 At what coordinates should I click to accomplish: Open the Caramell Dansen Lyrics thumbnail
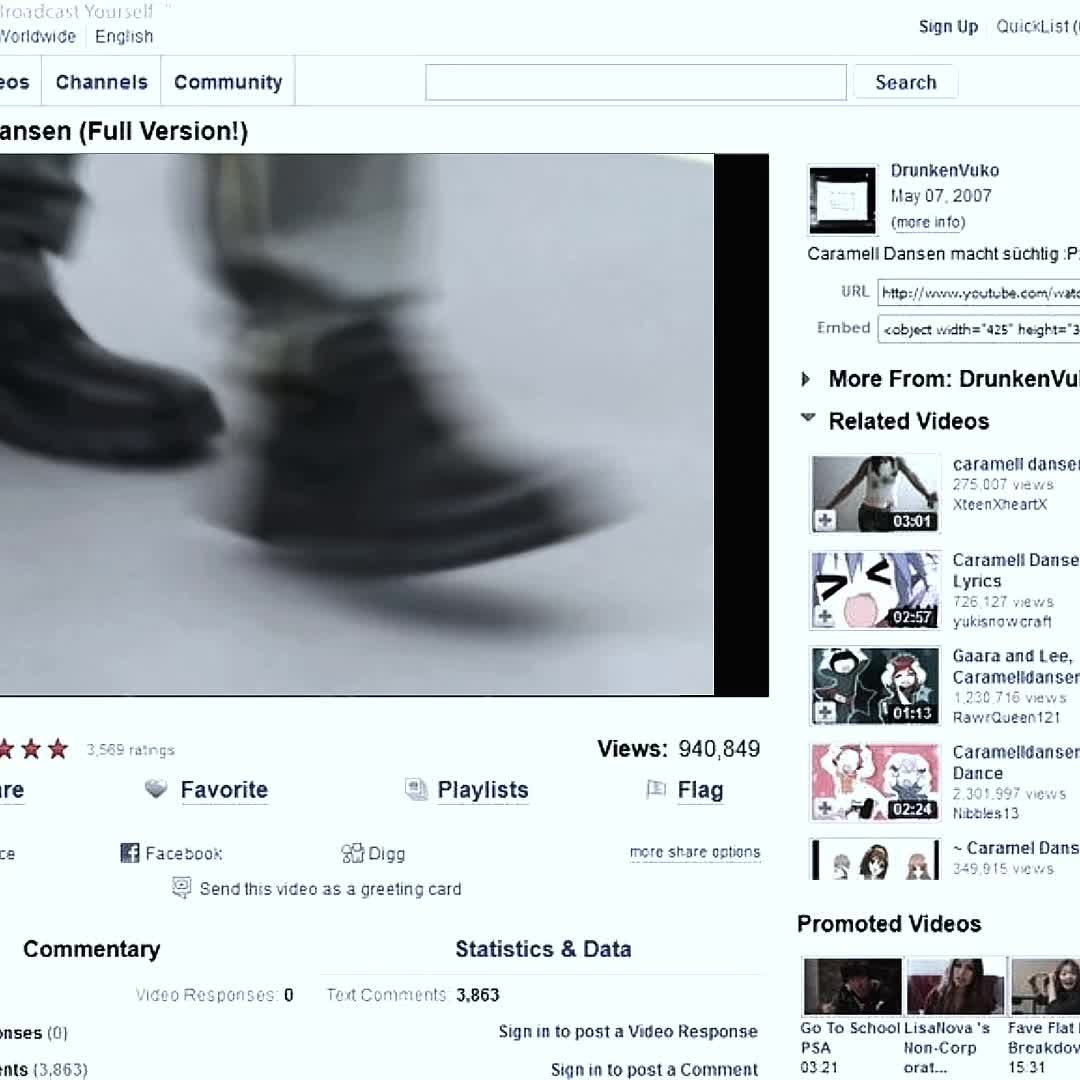click(875, 590)
